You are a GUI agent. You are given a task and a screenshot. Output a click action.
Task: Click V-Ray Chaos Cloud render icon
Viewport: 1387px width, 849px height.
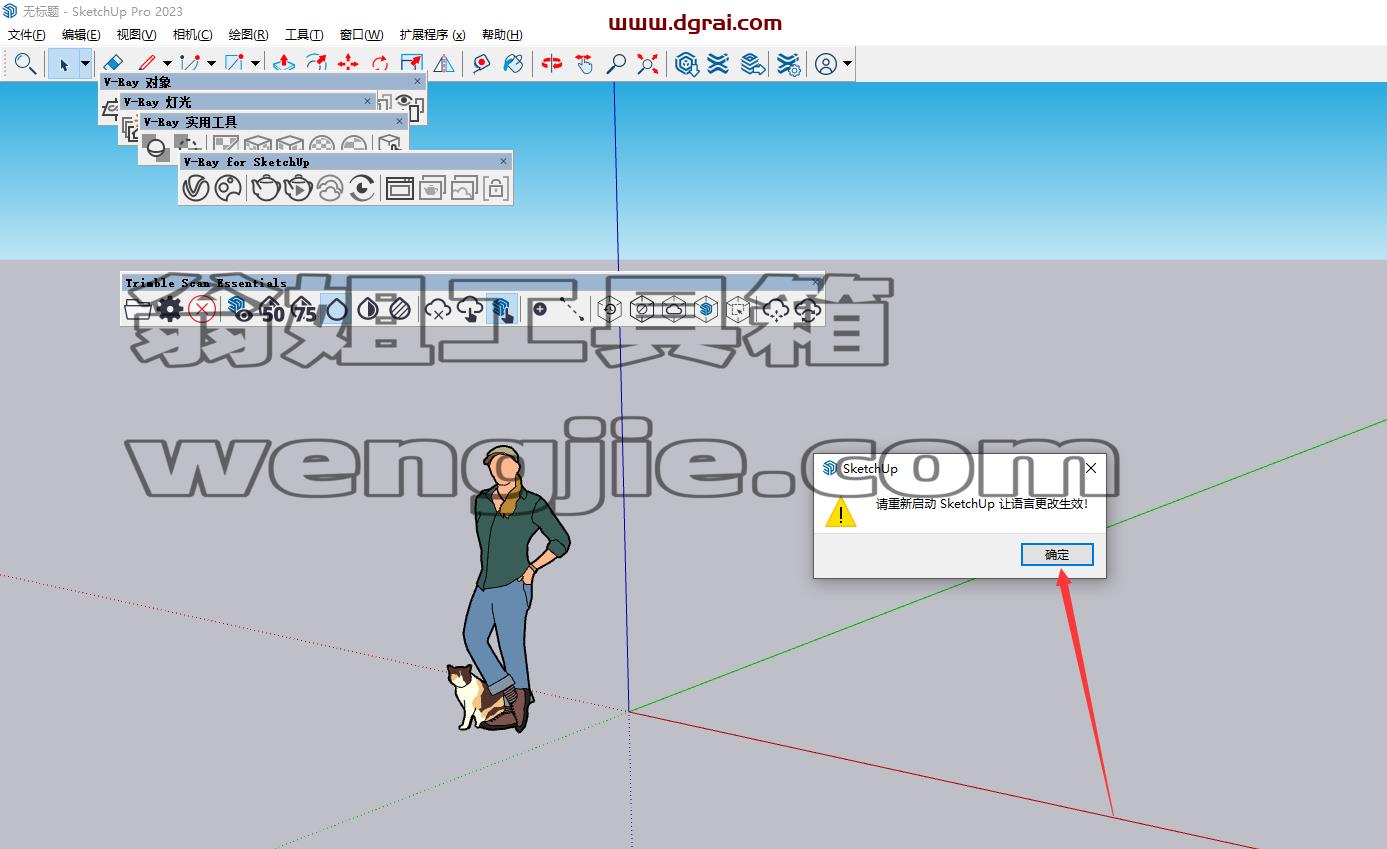[330, 187]
